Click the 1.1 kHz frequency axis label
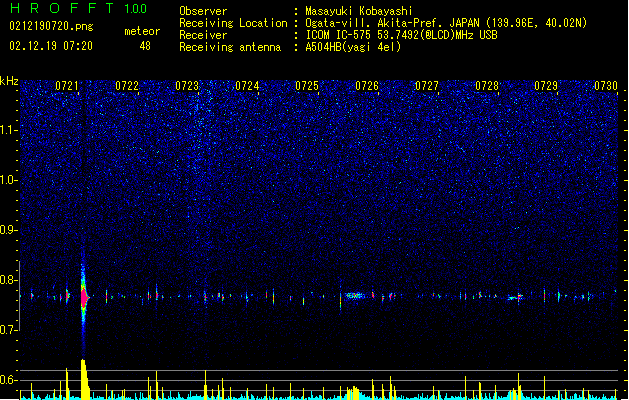This screenshot has width=629, height=400. 9,130
